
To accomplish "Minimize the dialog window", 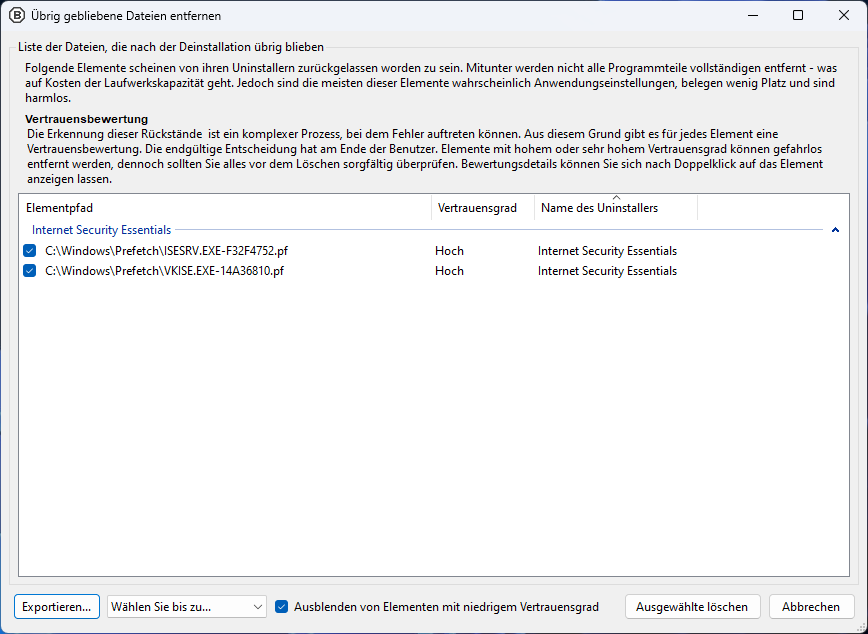I will (752, 16).
